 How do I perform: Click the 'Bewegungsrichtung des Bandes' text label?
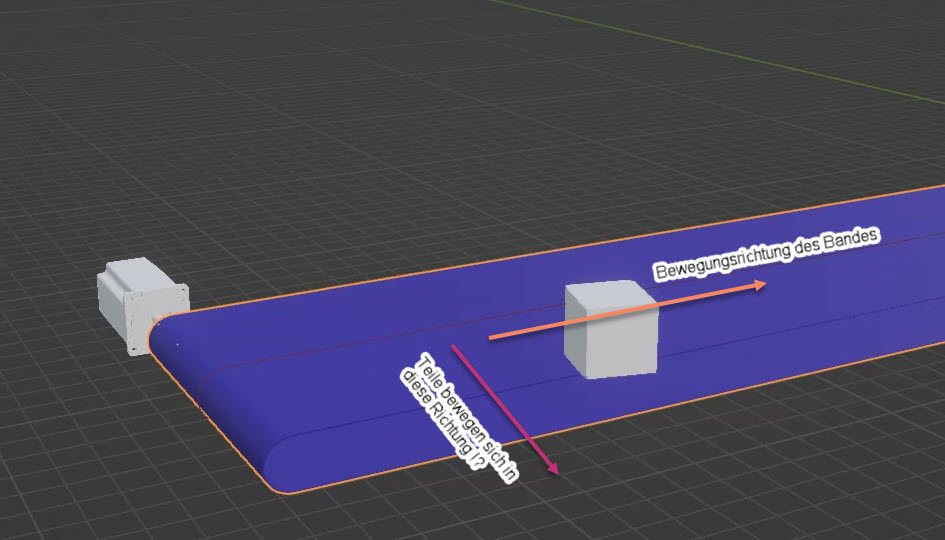766,254
